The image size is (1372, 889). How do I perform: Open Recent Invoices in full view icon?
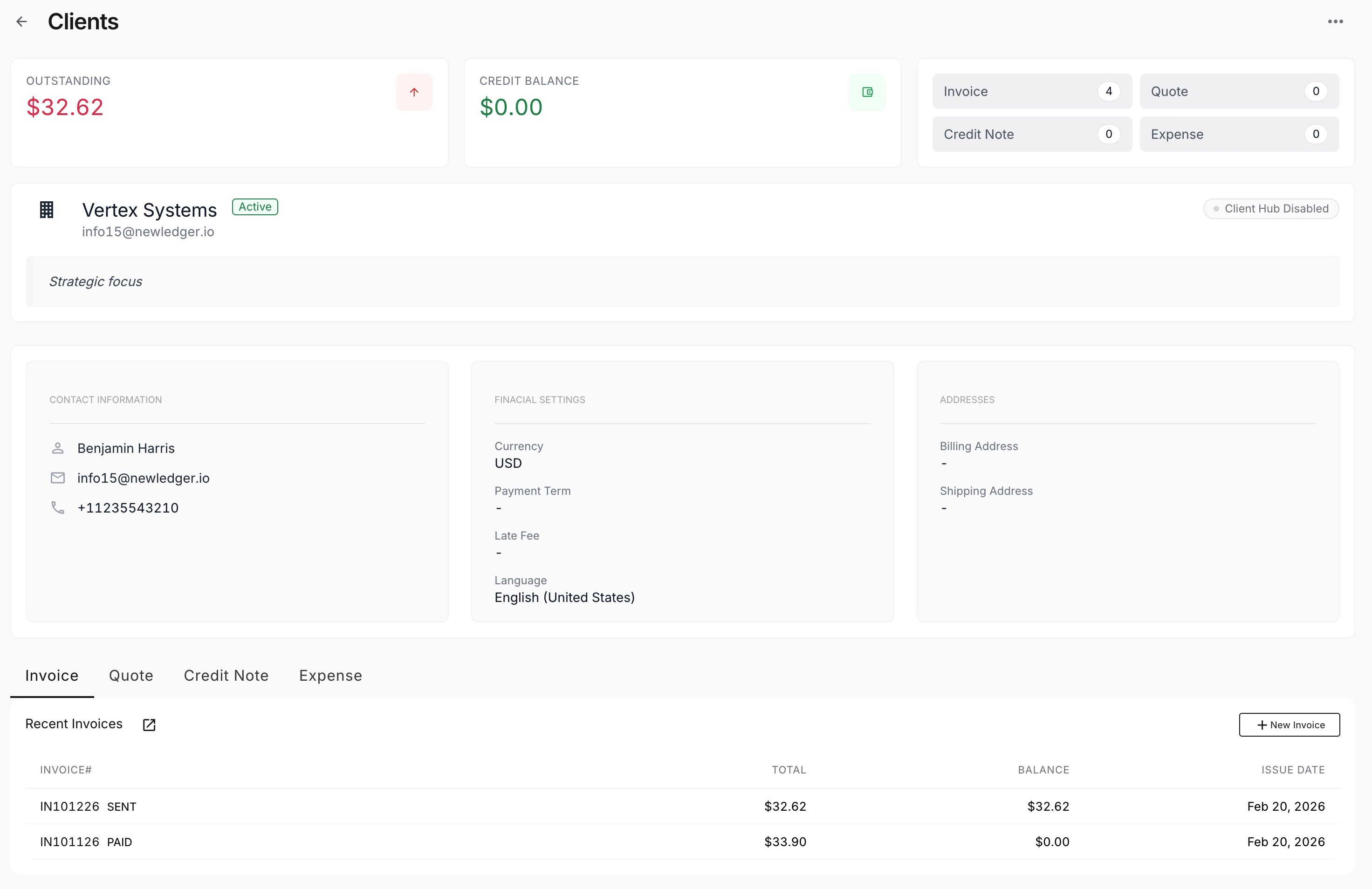pyautogui.click(x=149, y=724)
